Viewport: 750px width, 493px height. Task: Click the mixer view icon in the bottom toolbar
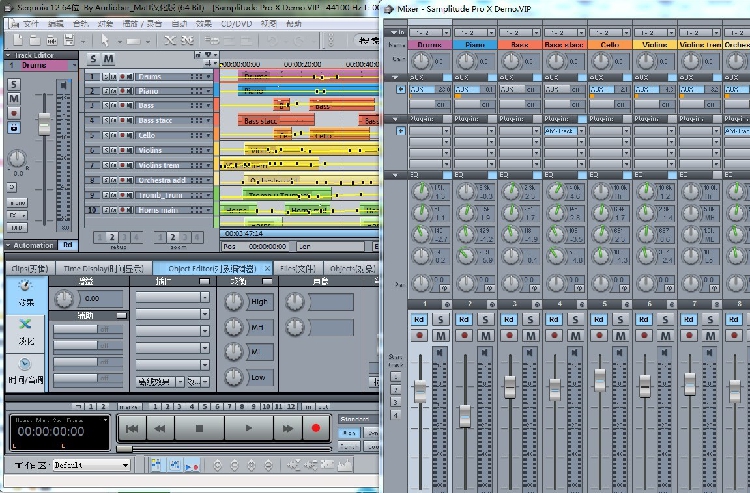click(x=174, y=465)
